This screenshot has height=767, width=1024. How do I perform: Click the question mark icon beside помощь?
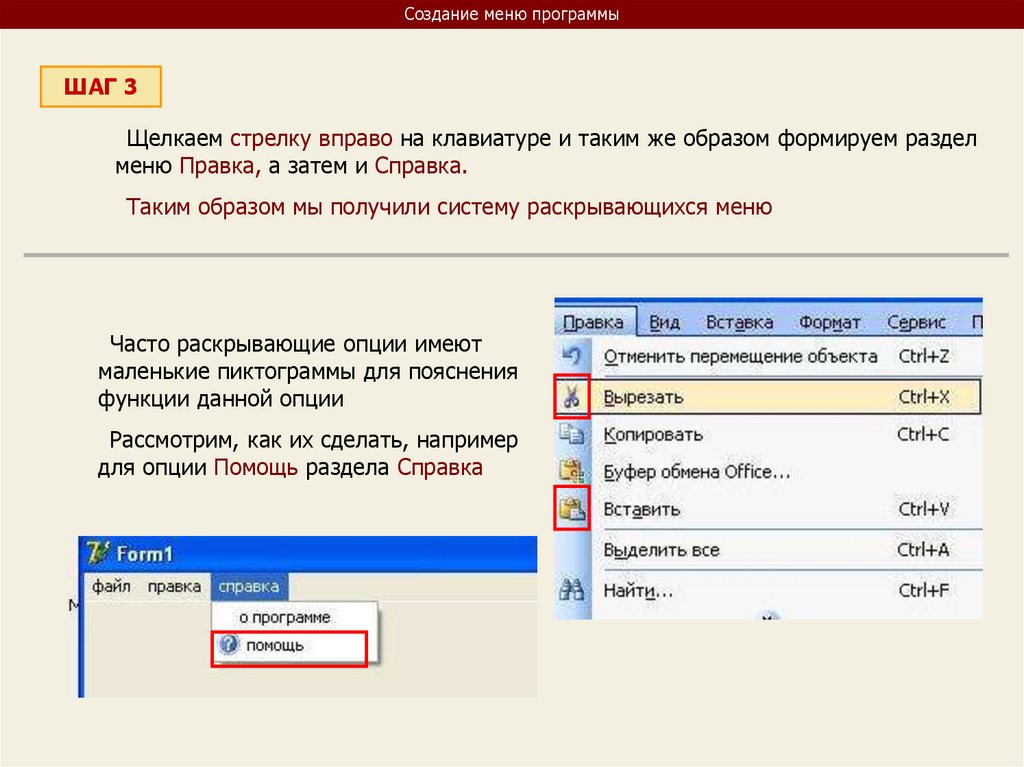click(x=228, y=645)
